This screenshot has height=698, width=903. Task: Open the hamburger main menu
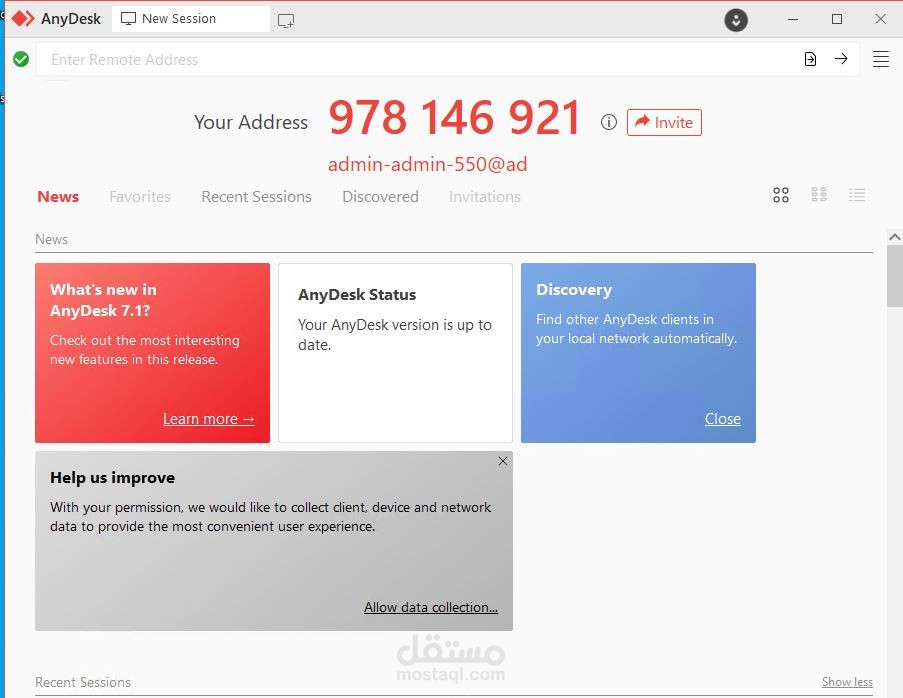[x=881, y=59]
